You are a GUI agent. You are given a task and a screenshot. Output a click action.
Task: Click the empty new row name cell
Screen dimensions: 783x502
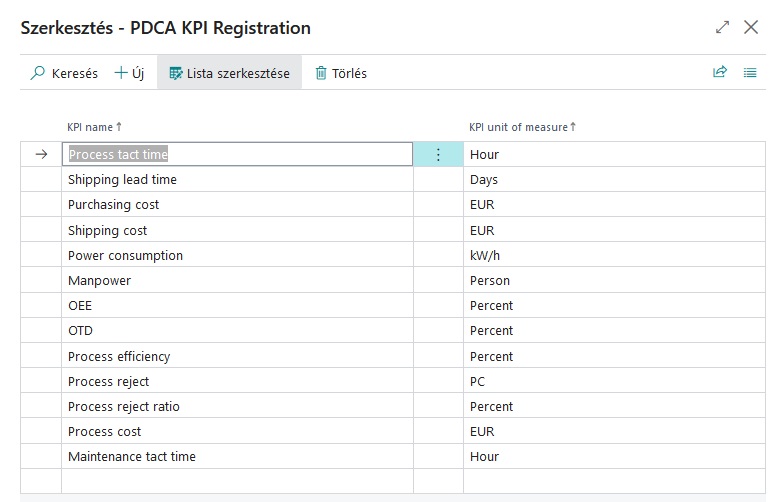(237, 481)
